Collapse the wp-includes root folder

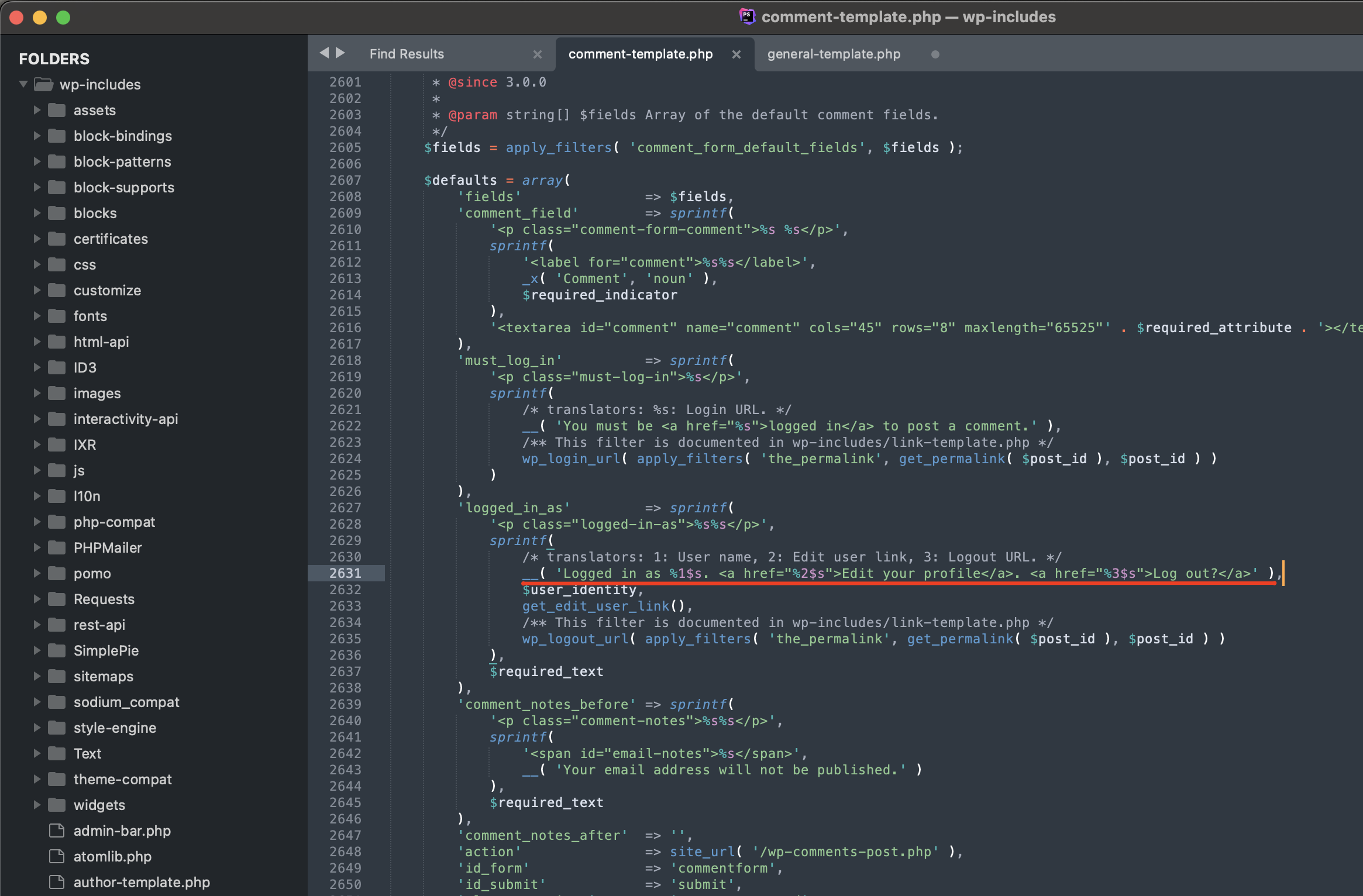pyautogui.click(x=23, y=84)
